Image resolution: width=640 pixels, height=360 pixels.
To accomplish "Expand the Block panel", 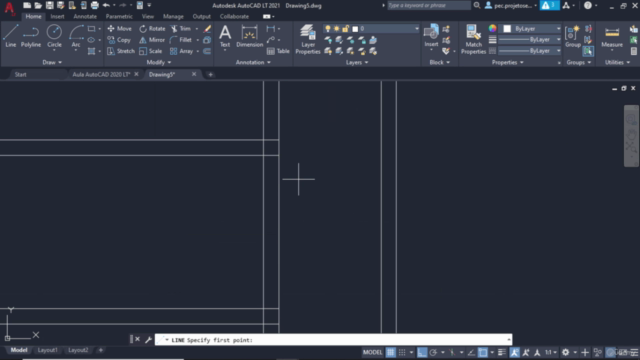I will point(440,62).
